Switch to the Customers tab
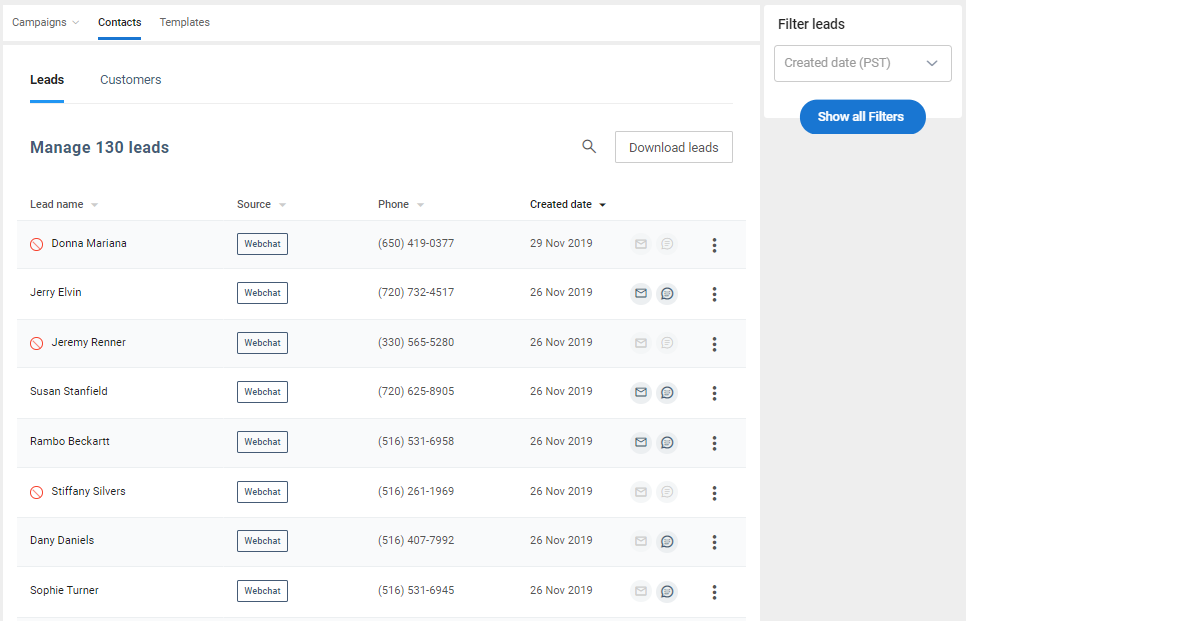This screenshot has width=1203, height=621. [130, 80]
